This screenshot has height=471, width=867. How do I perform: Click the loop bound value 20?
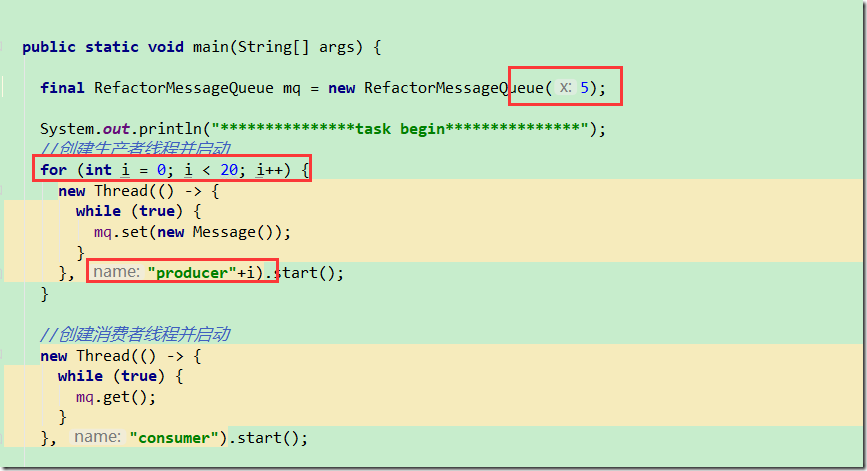click(229, 170)
